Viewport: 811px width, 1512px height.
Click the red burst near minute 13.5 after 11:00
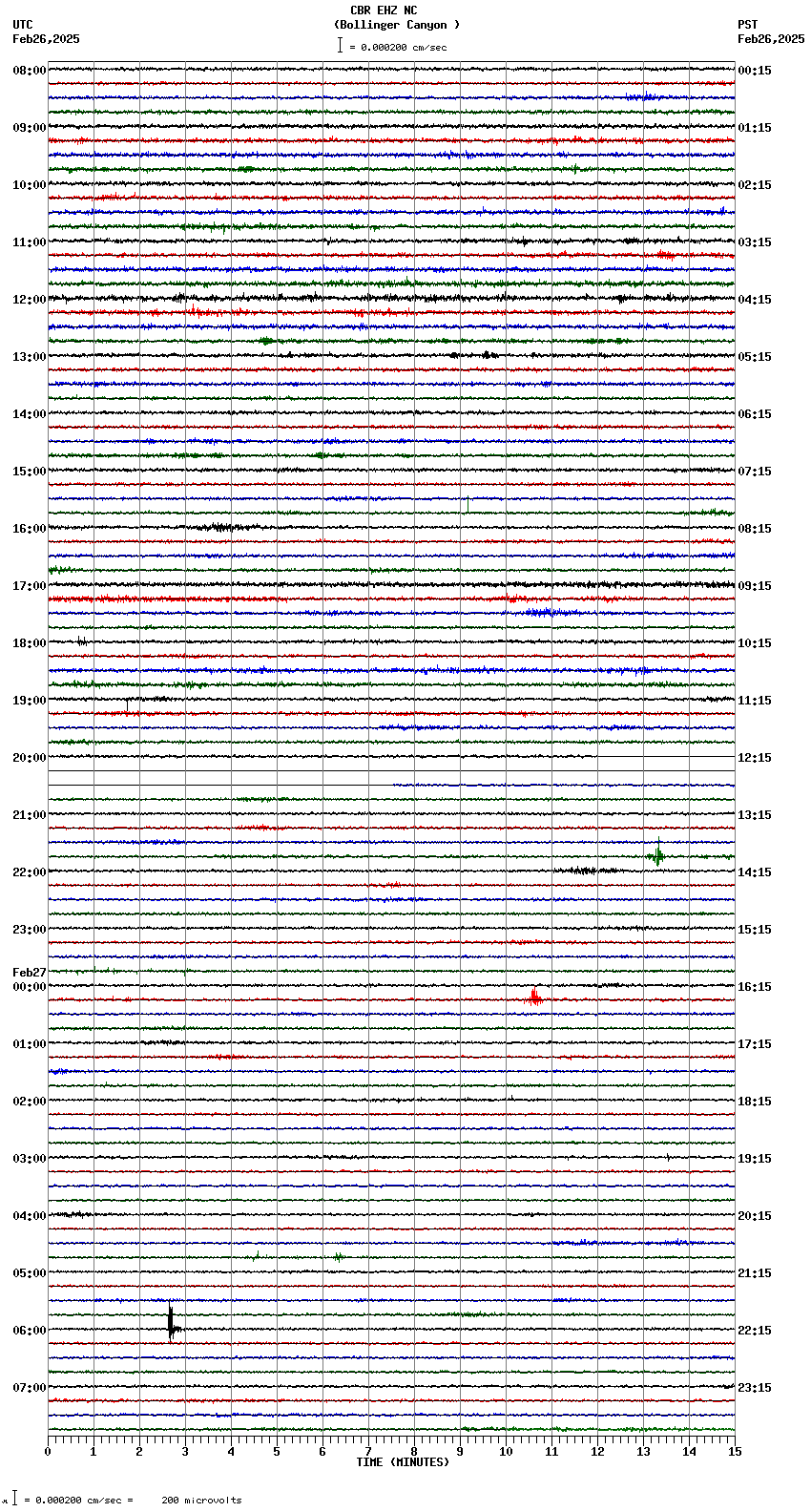point(666,254)
